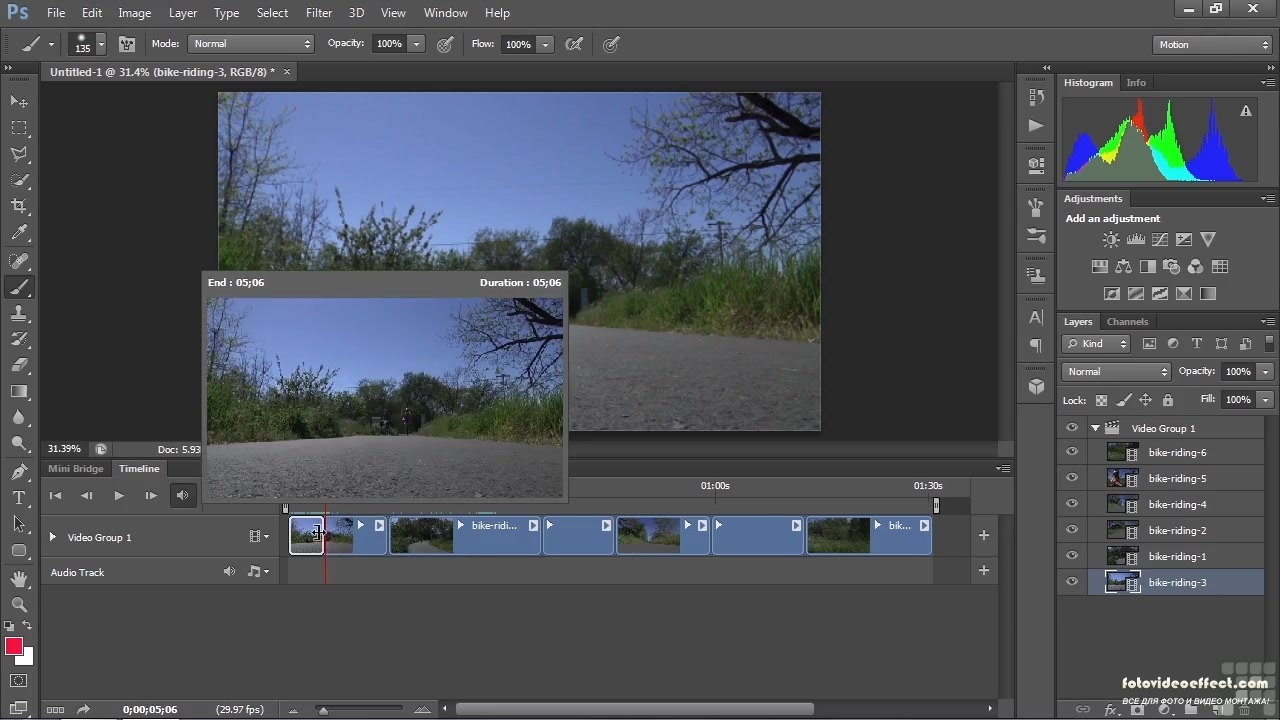Add media to Video Group 1 track
This screenshot has height=720, width=1280.
(x=984, y=535)
